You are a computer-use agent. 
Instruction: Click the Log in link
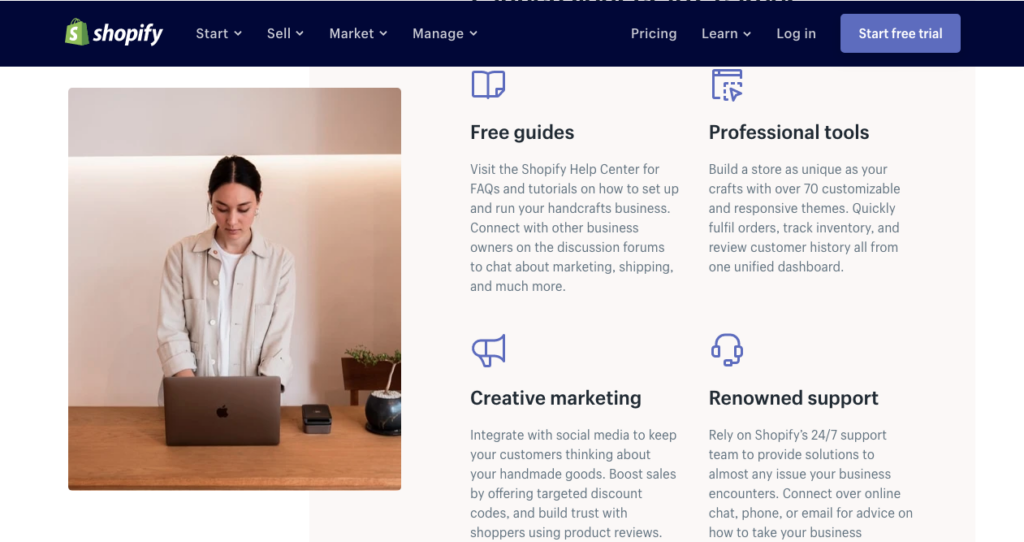coord(796,33)
